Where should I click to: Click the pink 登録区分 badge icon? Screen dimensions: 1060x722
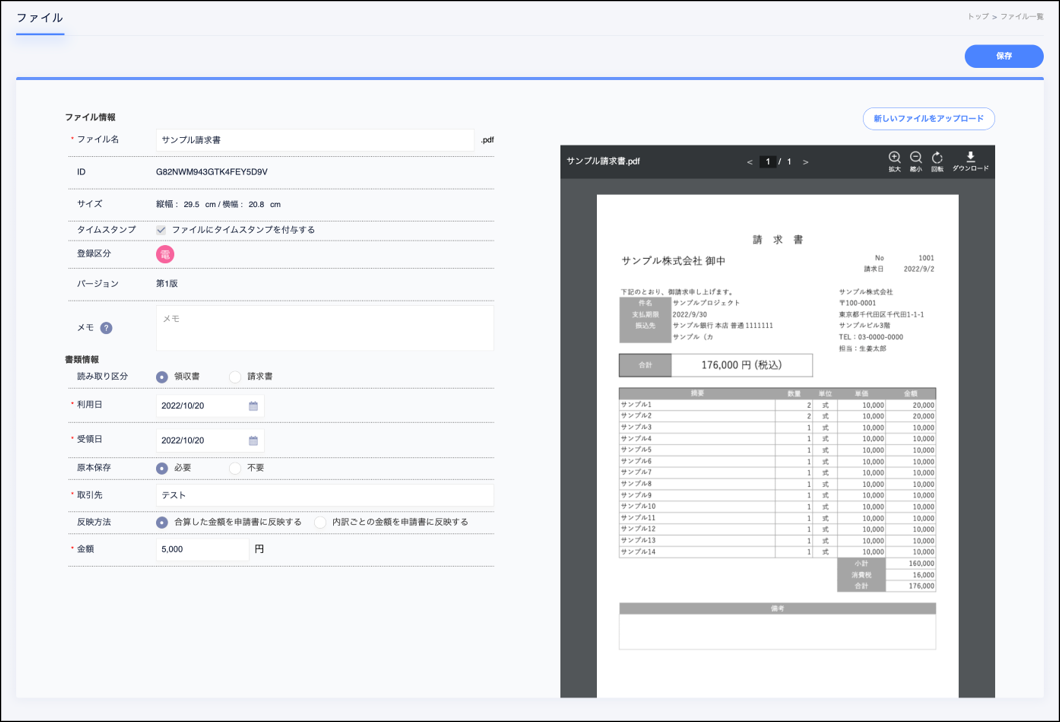(165, 254)
